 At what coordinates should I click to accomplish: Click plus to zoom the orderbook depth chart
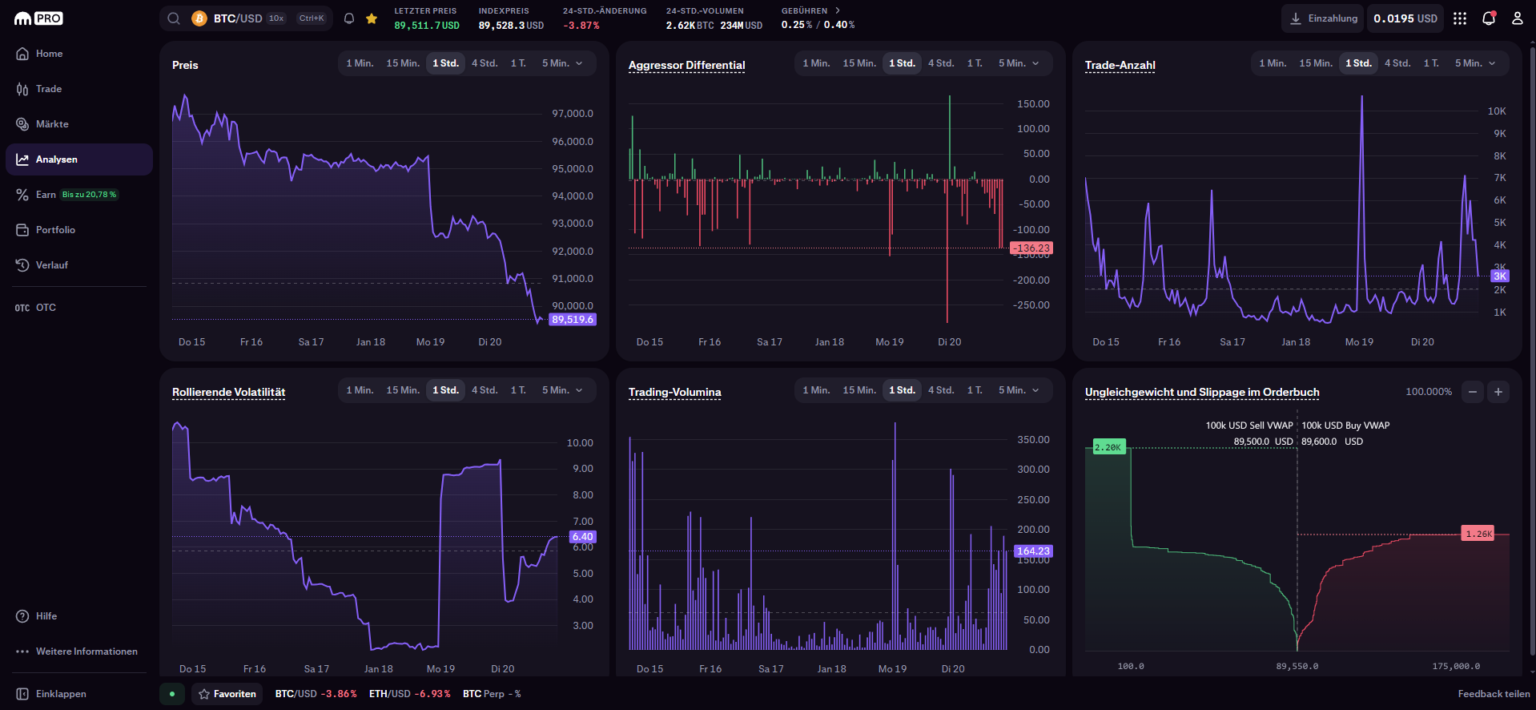(x=1498, y=391)
